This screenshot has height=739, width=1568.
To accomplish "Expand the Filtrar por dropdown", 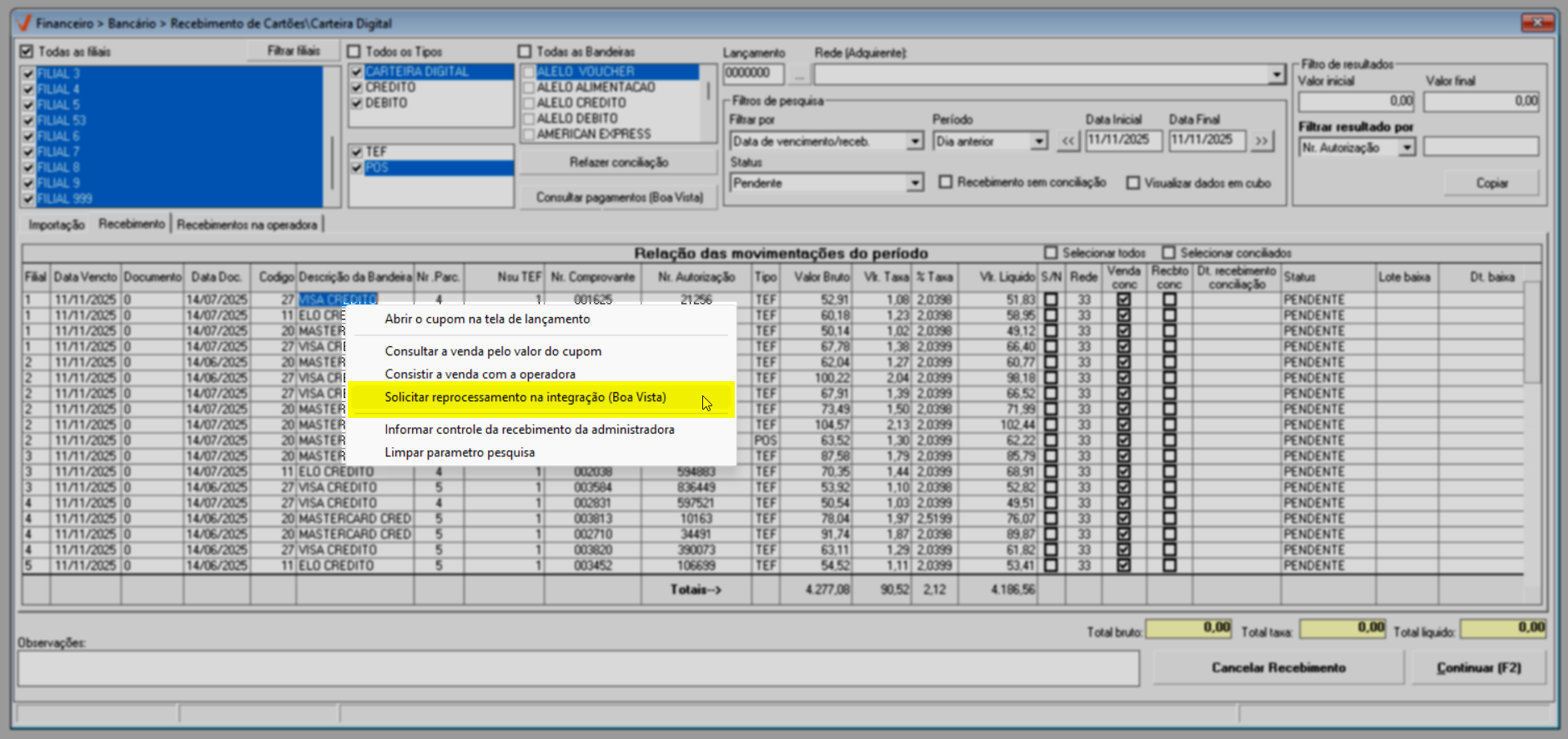I will click(915, 141).
